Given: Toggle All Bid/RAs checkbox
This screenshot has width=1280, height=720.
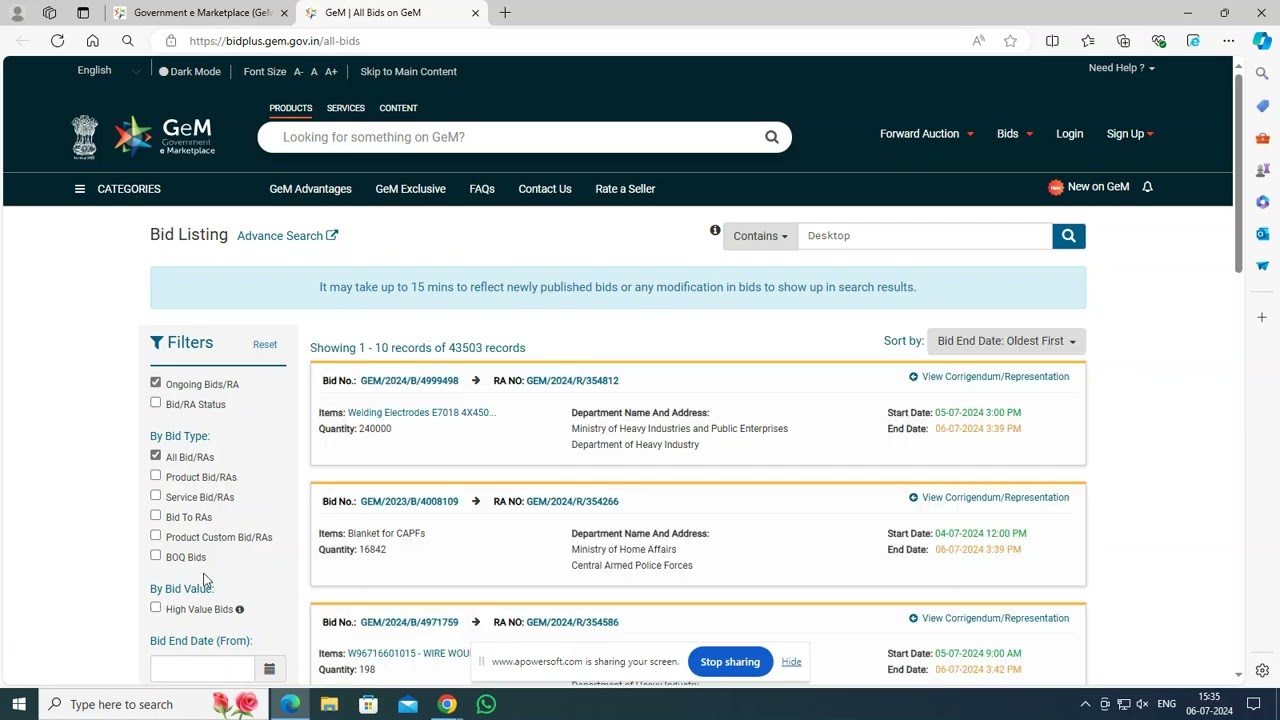Looking at the screenshot, I should click(155, 456).
